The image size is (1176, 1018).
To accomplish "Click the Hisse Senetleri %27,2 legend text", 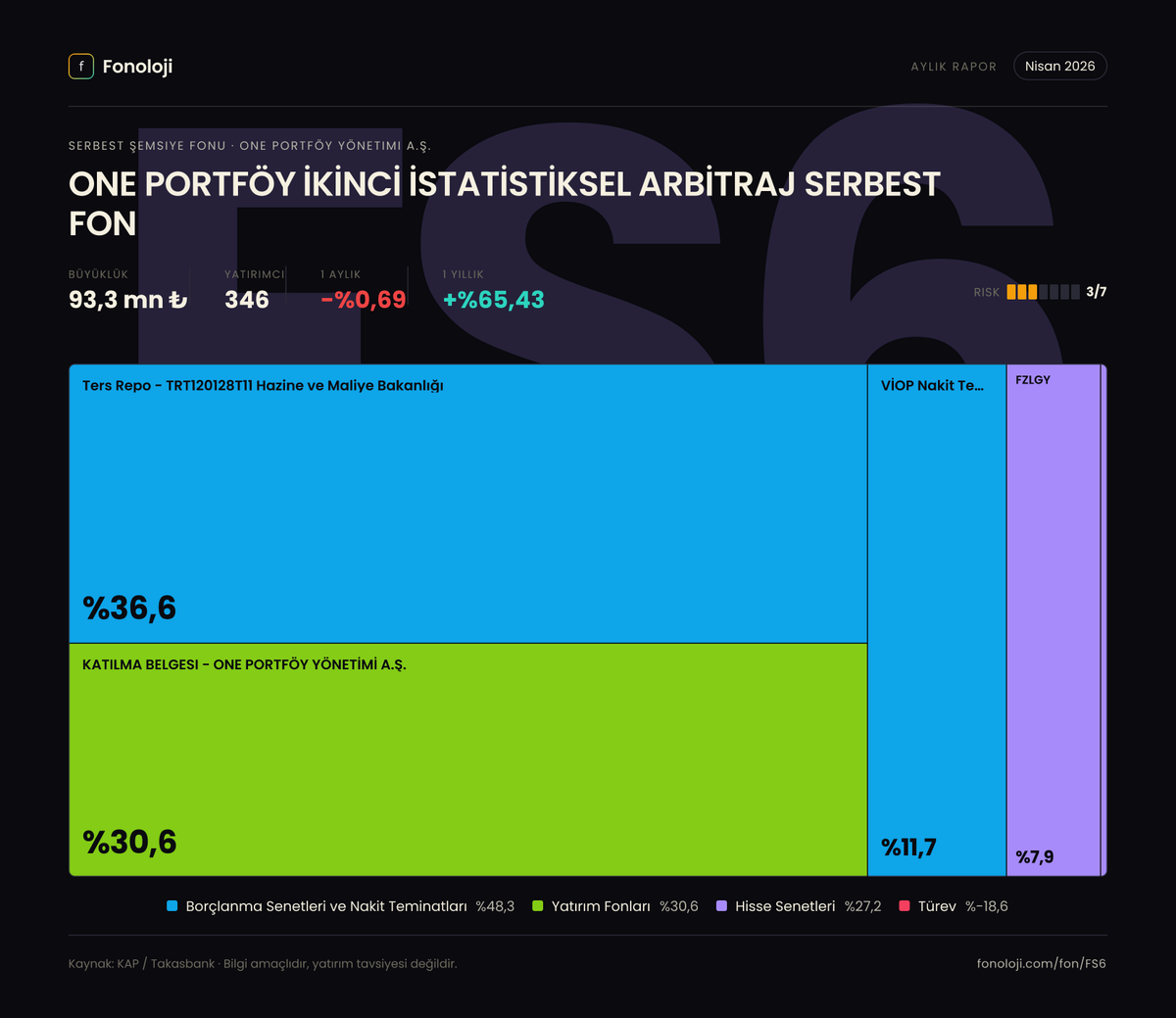I will (x=808, y=906).
